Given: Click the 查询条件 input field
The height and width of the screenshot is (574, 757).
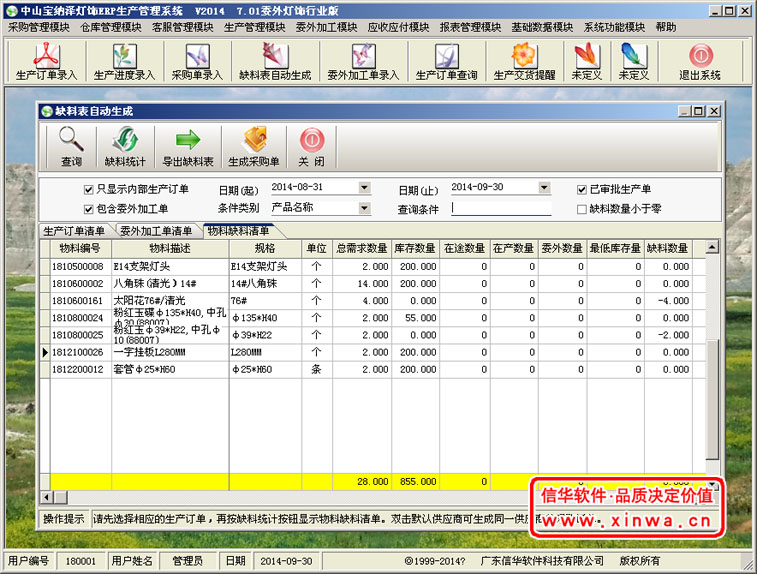Looking at the screenshot, I should pos(500,208).
